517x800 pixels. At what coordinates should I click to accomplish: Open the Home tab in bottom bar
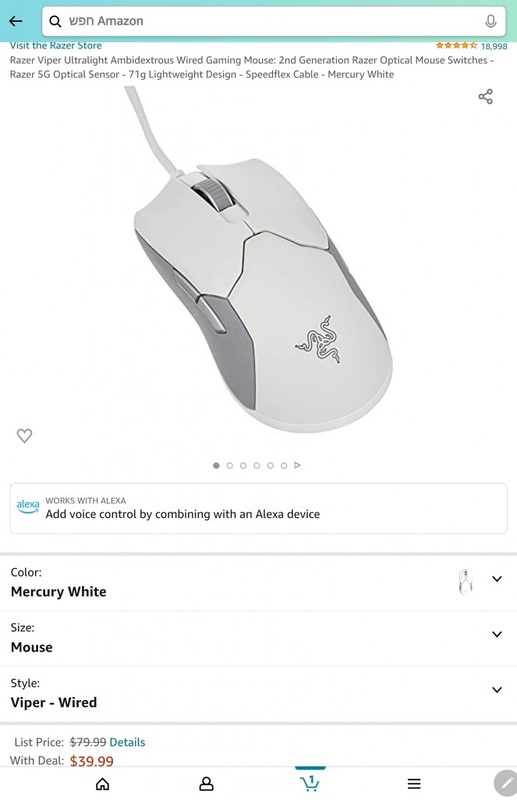103,784
